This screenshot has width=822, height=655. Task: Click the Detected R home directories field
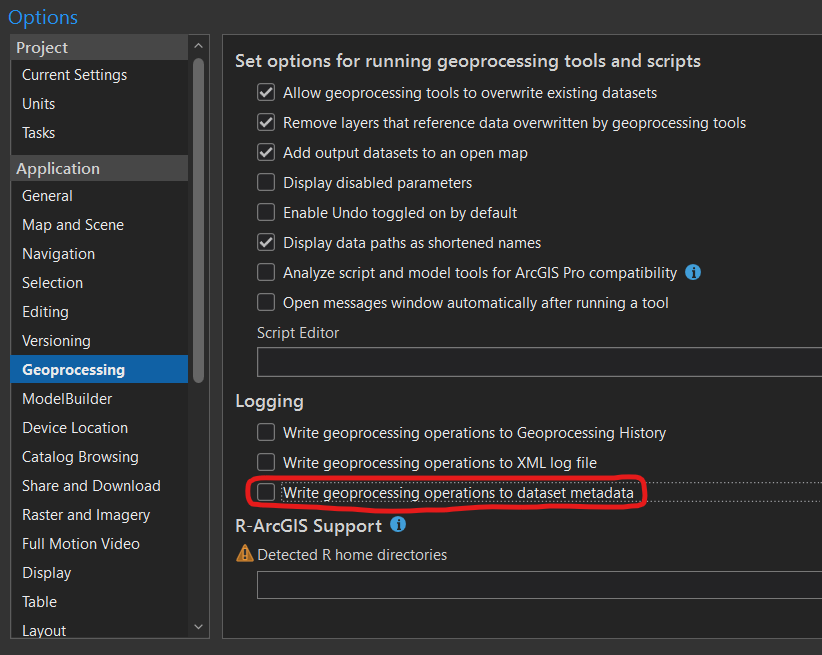(x=539, y=585)
